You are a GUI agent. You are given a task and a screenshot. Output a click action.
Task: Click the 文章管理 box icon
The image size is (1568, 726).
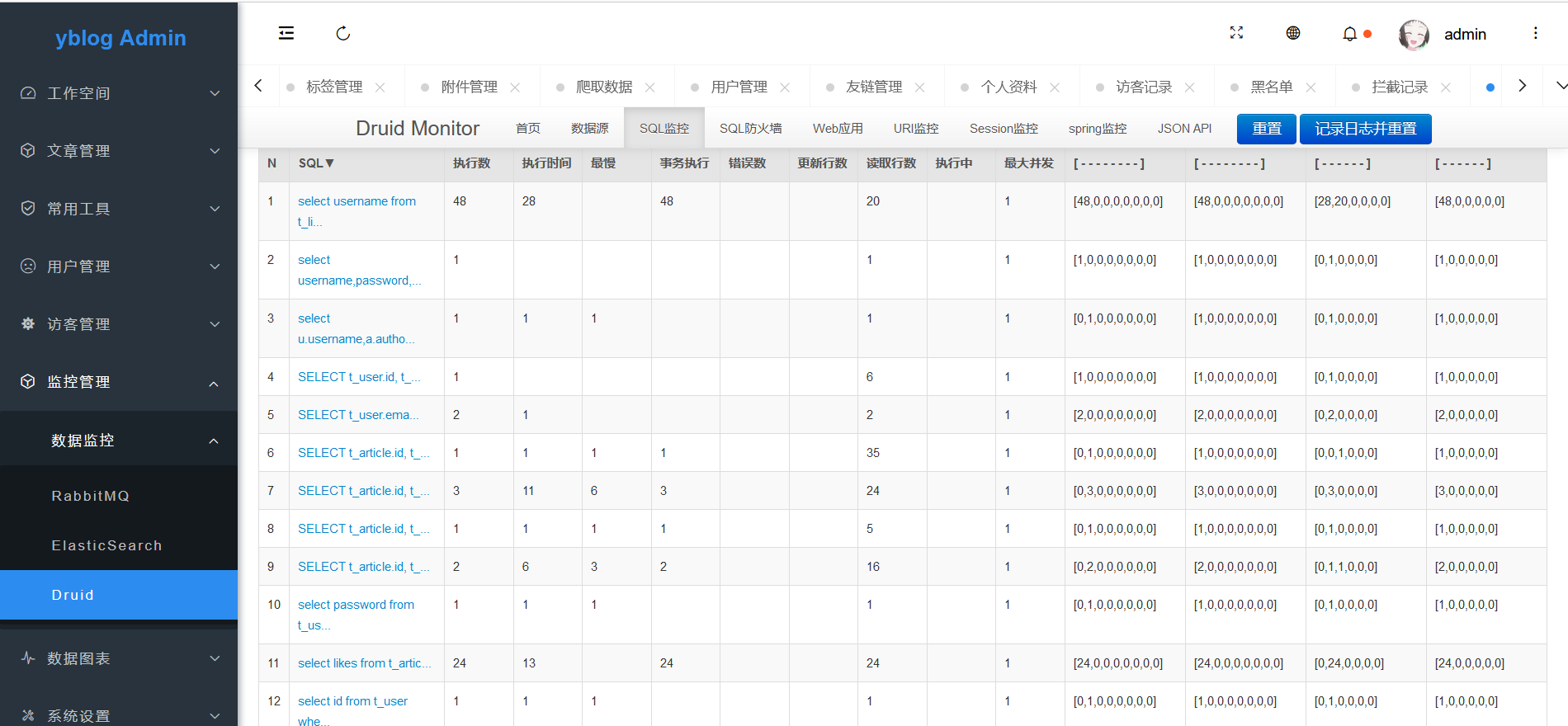[28, 151]
